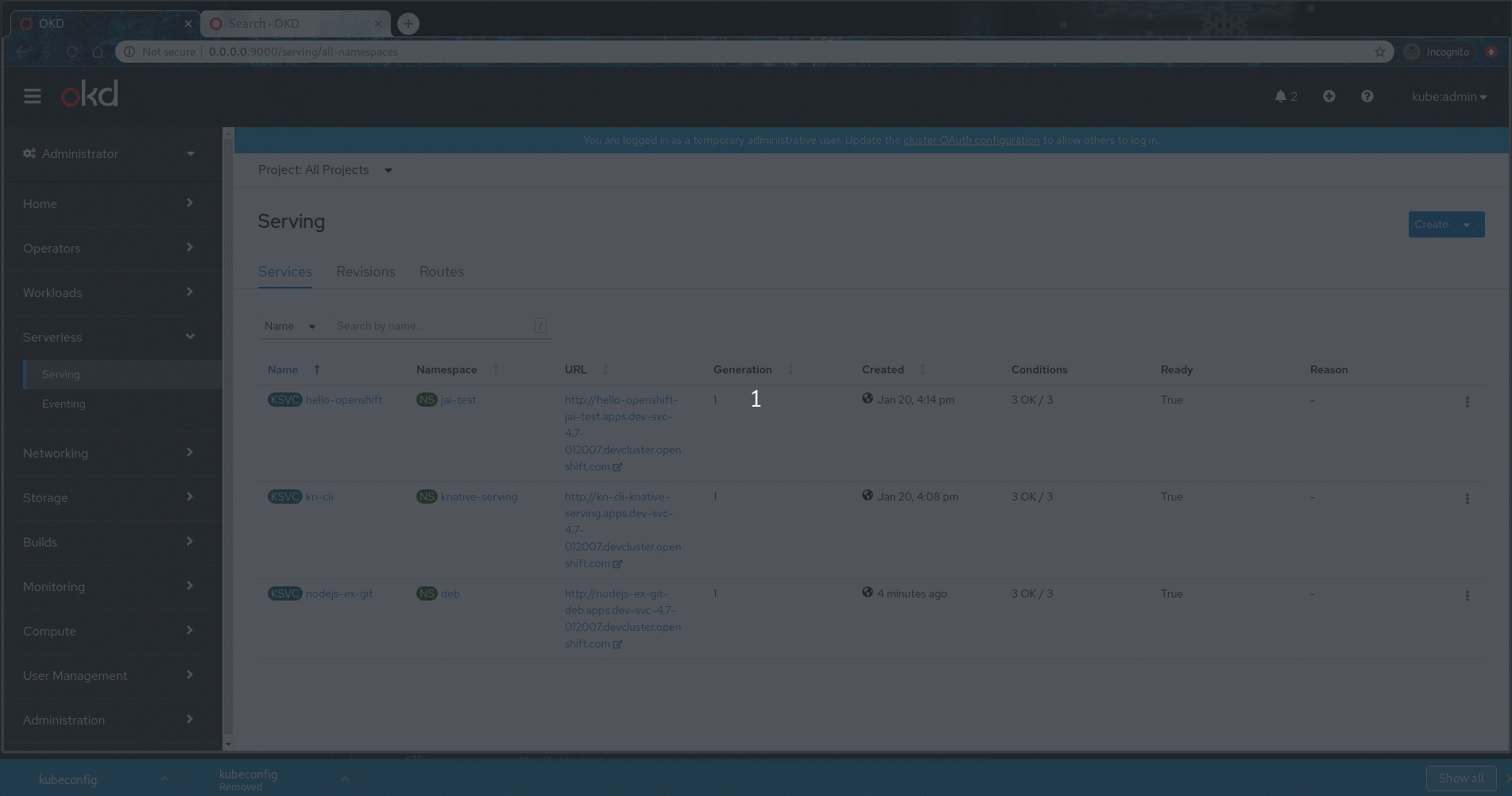Expand the Monitoring navigation section
This screenshot has width=1512, height=796.
pos(110,586)
